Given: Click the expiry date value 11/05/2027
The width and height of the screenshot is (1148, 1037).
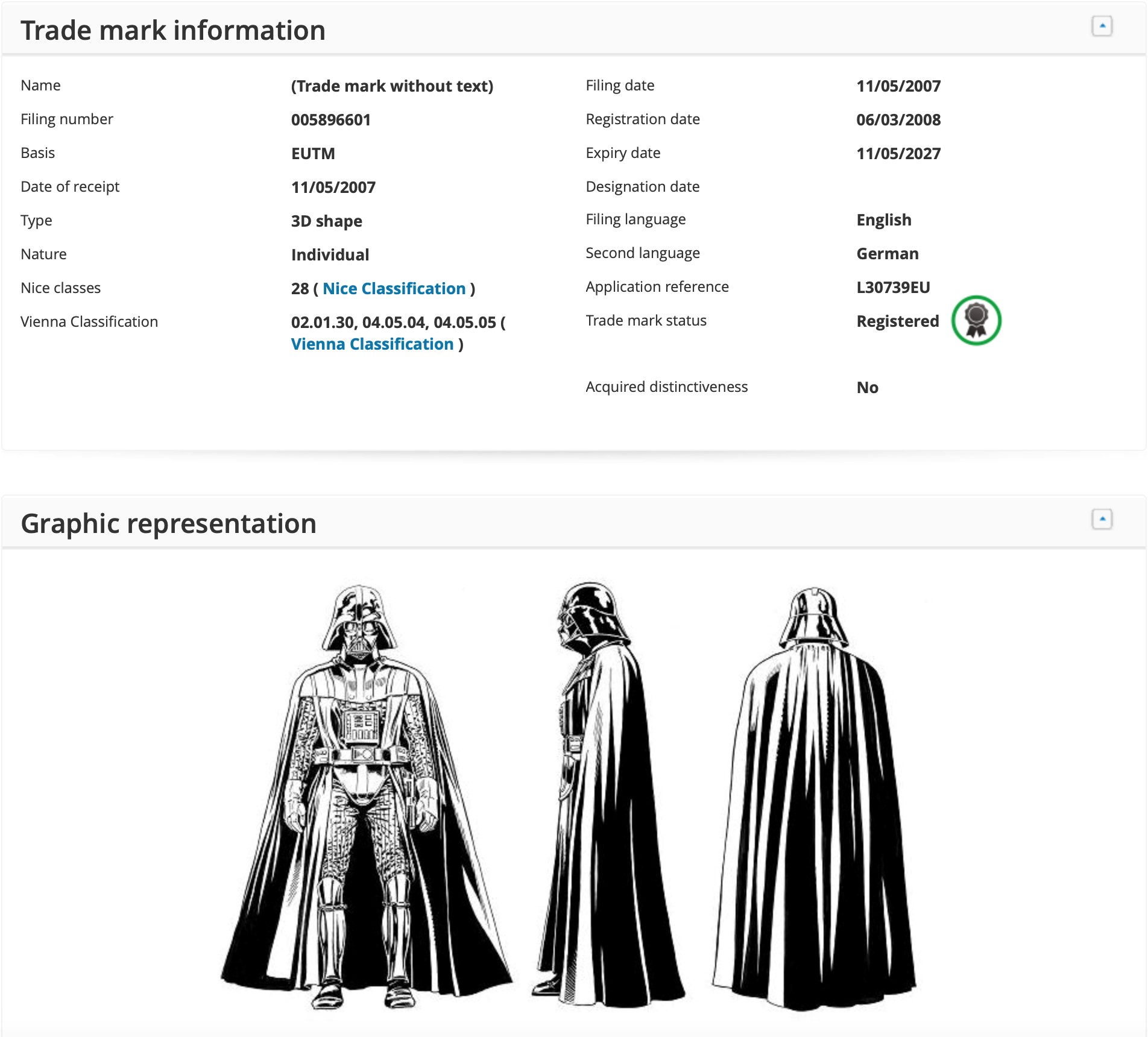Looking at the screenshot, I should click(898, 154).
